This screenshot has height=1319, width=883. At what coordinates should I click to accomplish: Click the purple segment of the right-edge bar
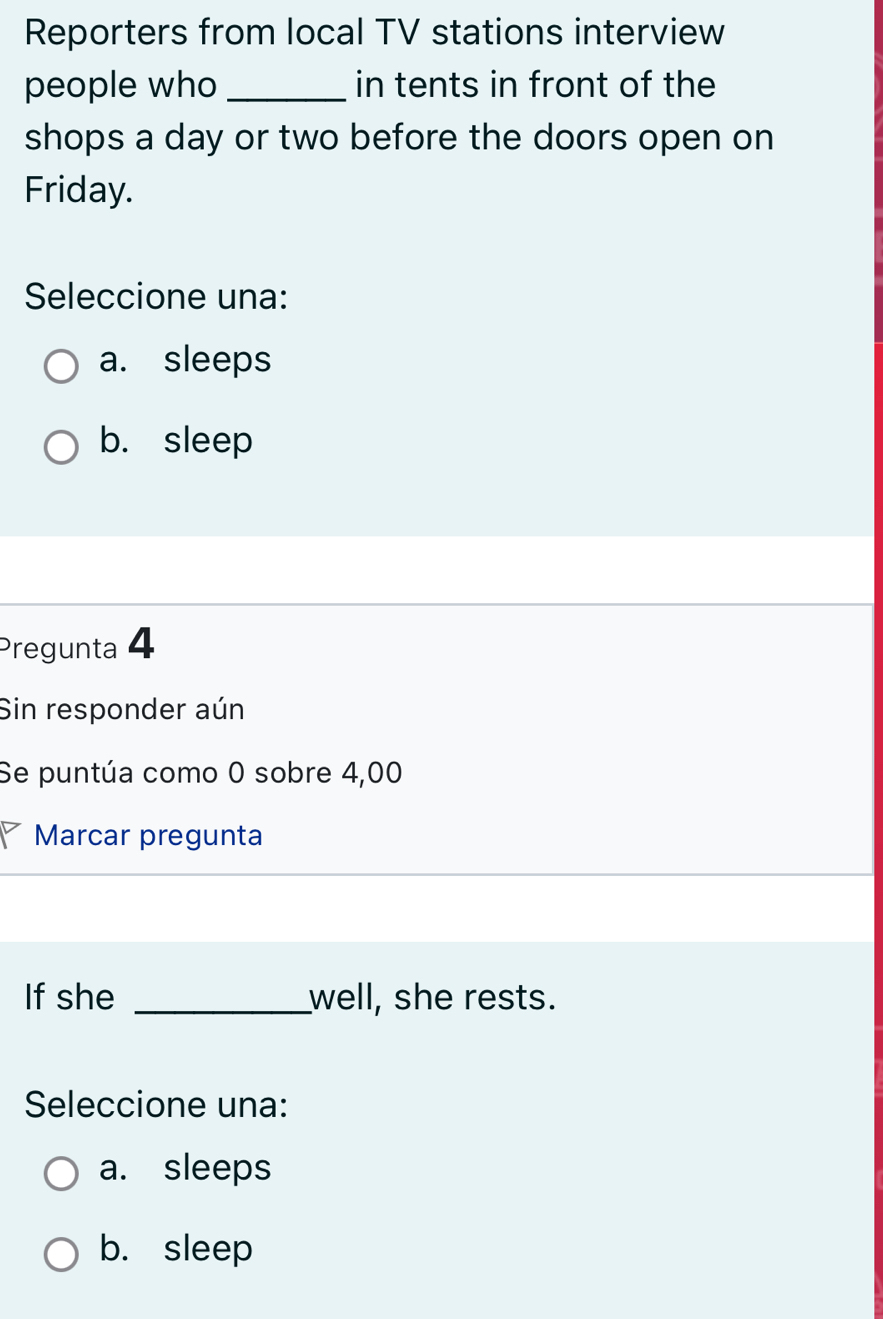pos(878,170)
